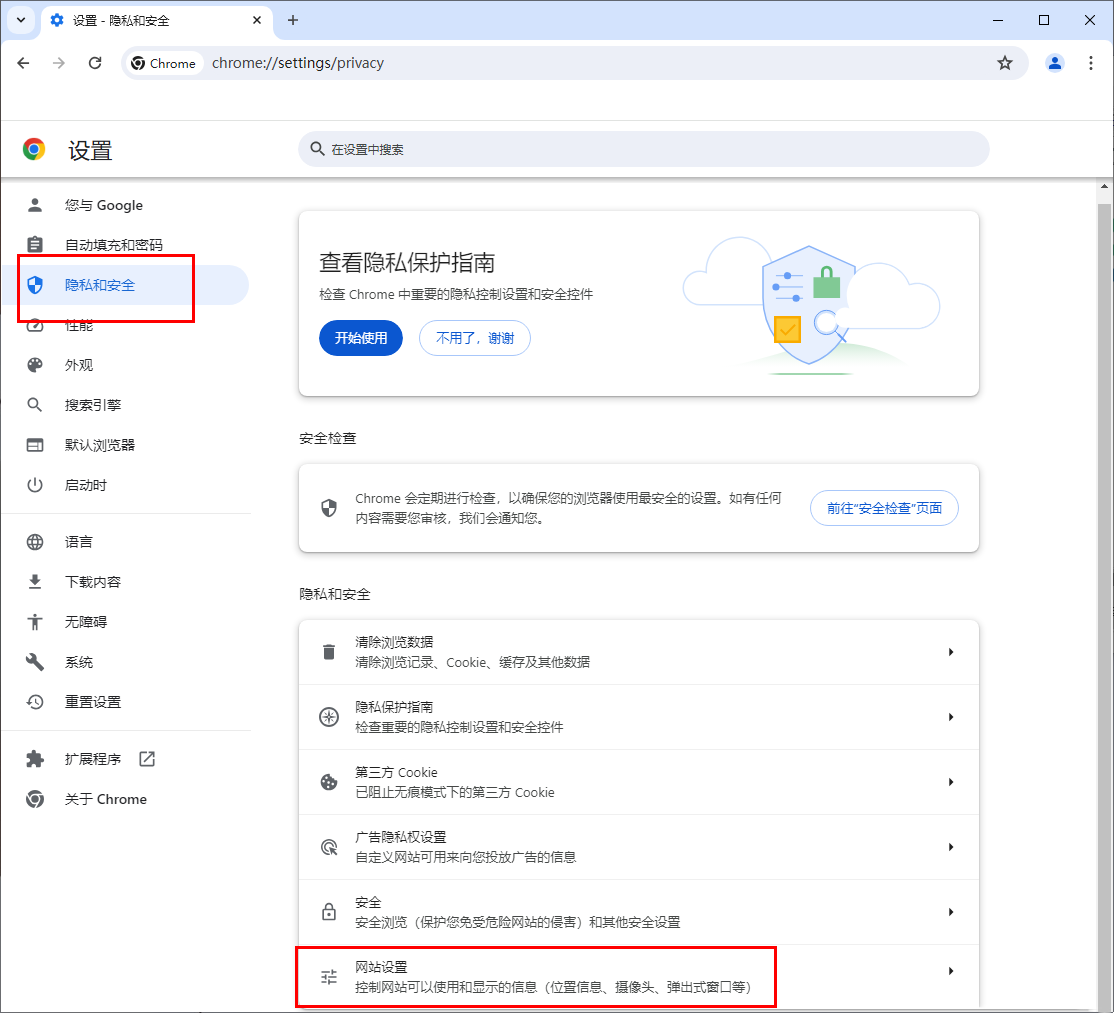Open the 第三方 Cookie row
The height and width of the screenshot is (1013, 1114).
639,782
